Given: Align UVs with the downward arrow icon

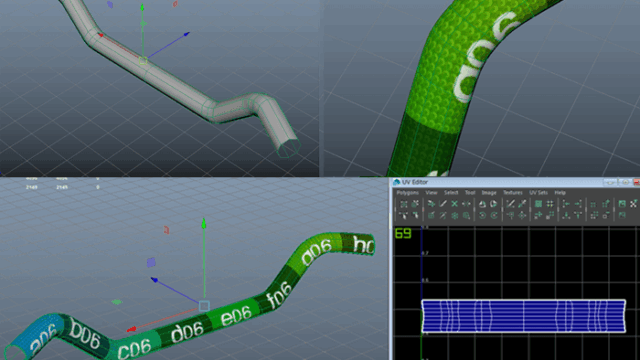Looking at the screenshot, I should point(566,215).
